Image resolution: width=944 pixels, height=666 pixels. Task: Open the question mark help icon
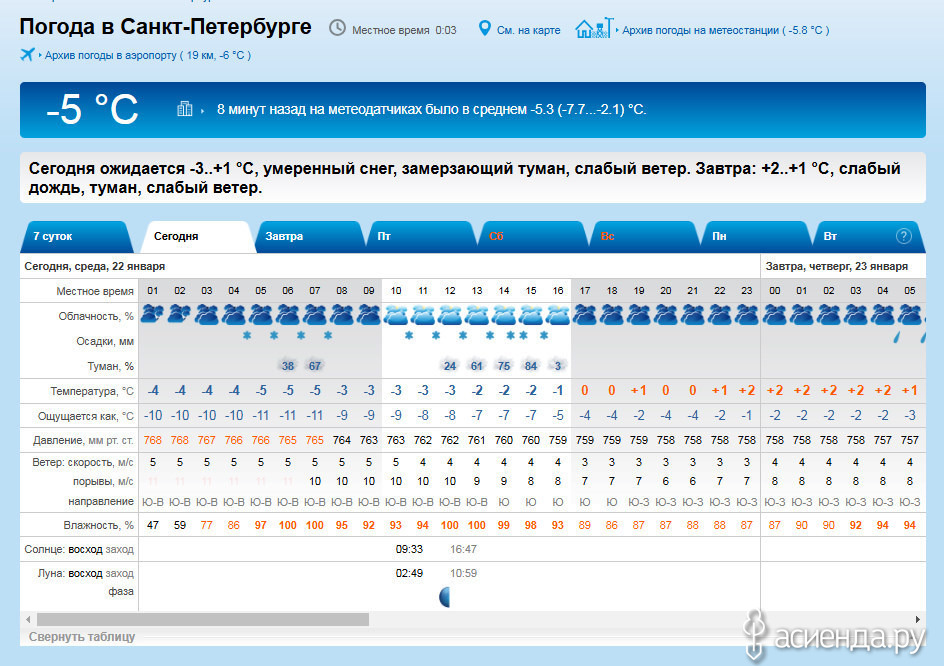pyautogui.click(x=903, y=236)
